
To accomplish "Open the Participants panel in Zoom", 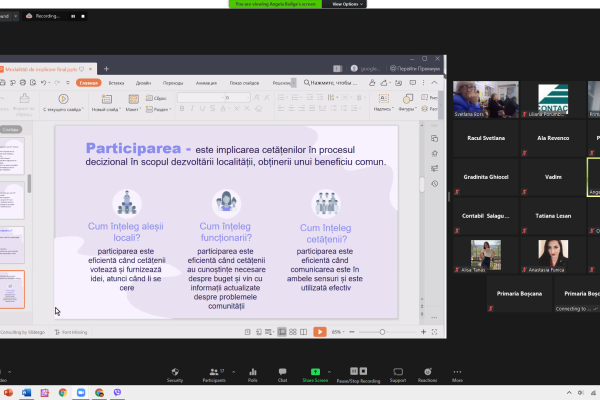I will click(x=212, y=372).
